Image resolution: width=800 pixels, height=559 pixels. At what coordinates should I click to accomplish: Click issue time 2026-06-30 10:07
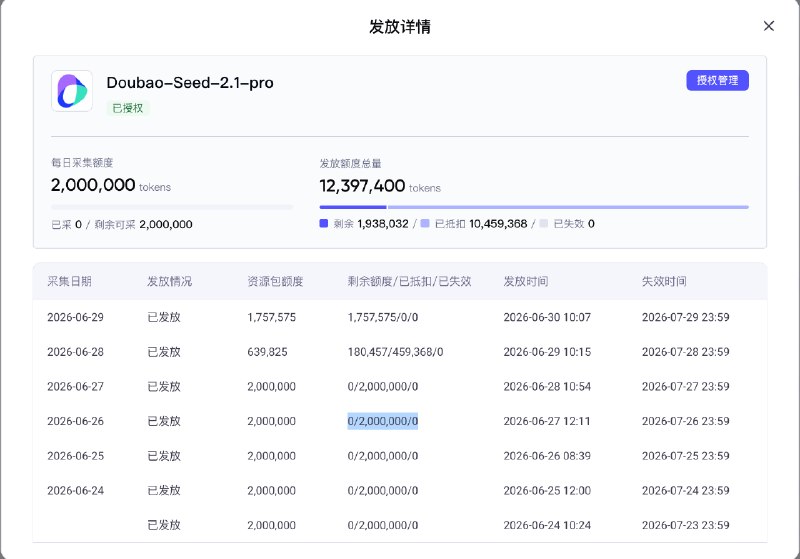[x=547, y=317]
